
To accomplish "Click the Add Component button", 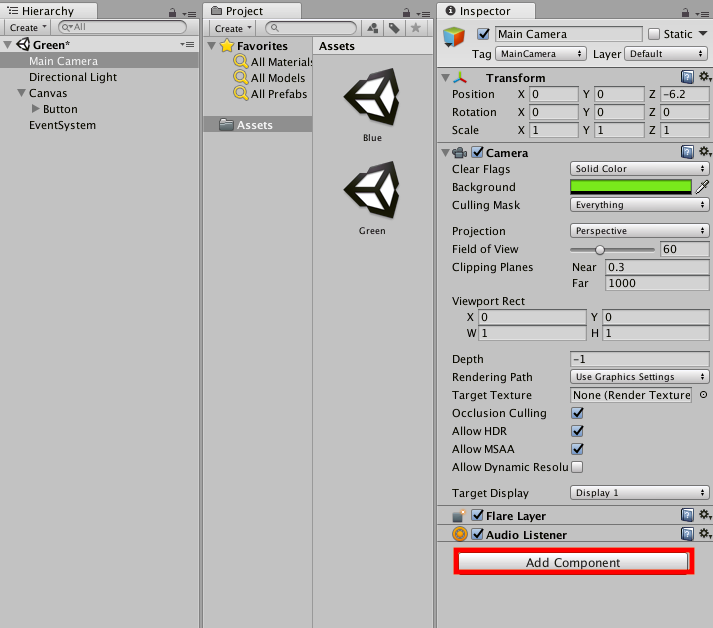I will (x=573, y=562).
